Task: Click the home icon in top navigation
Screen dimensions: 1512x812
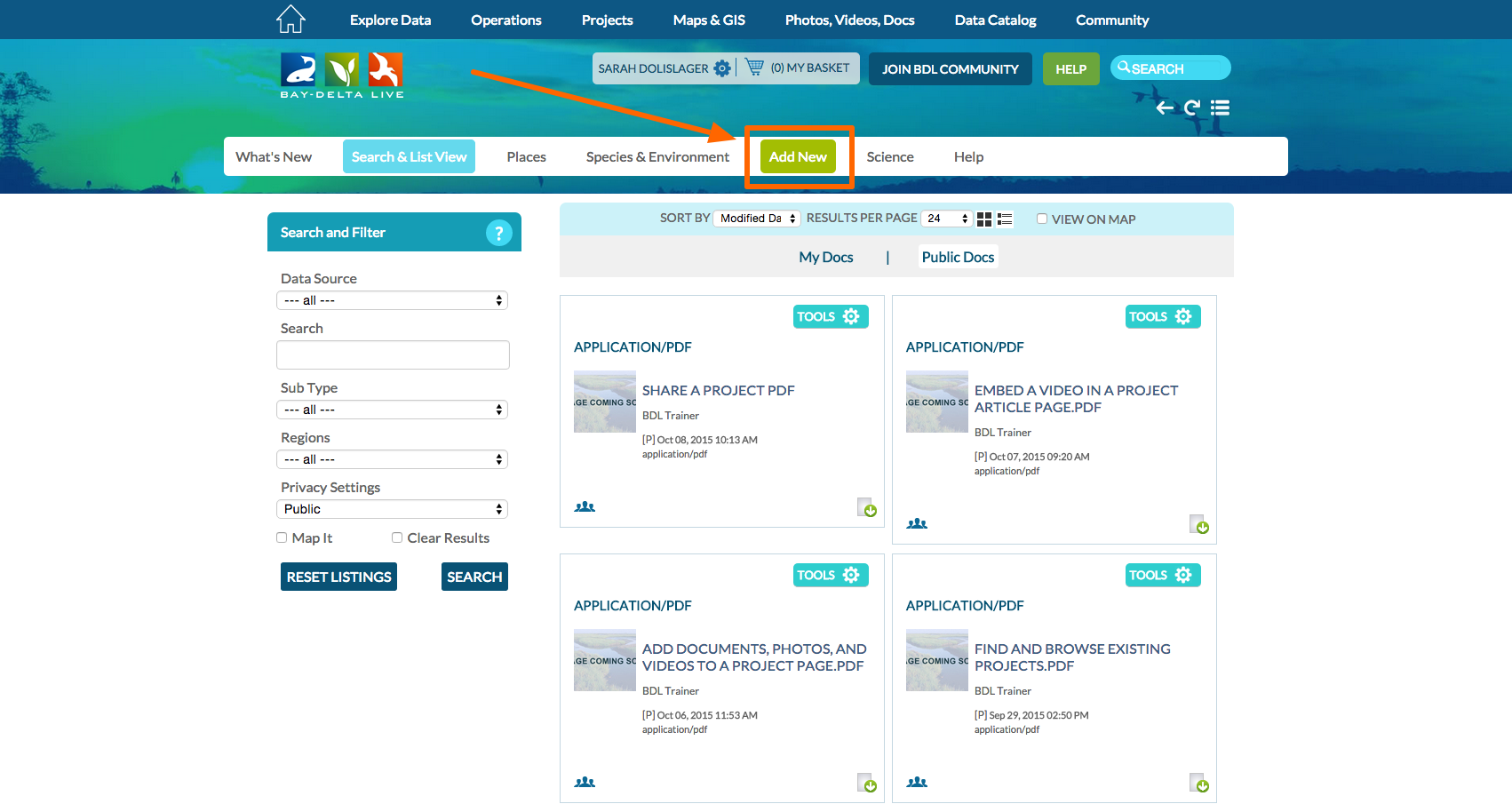Action: [290, 19]
